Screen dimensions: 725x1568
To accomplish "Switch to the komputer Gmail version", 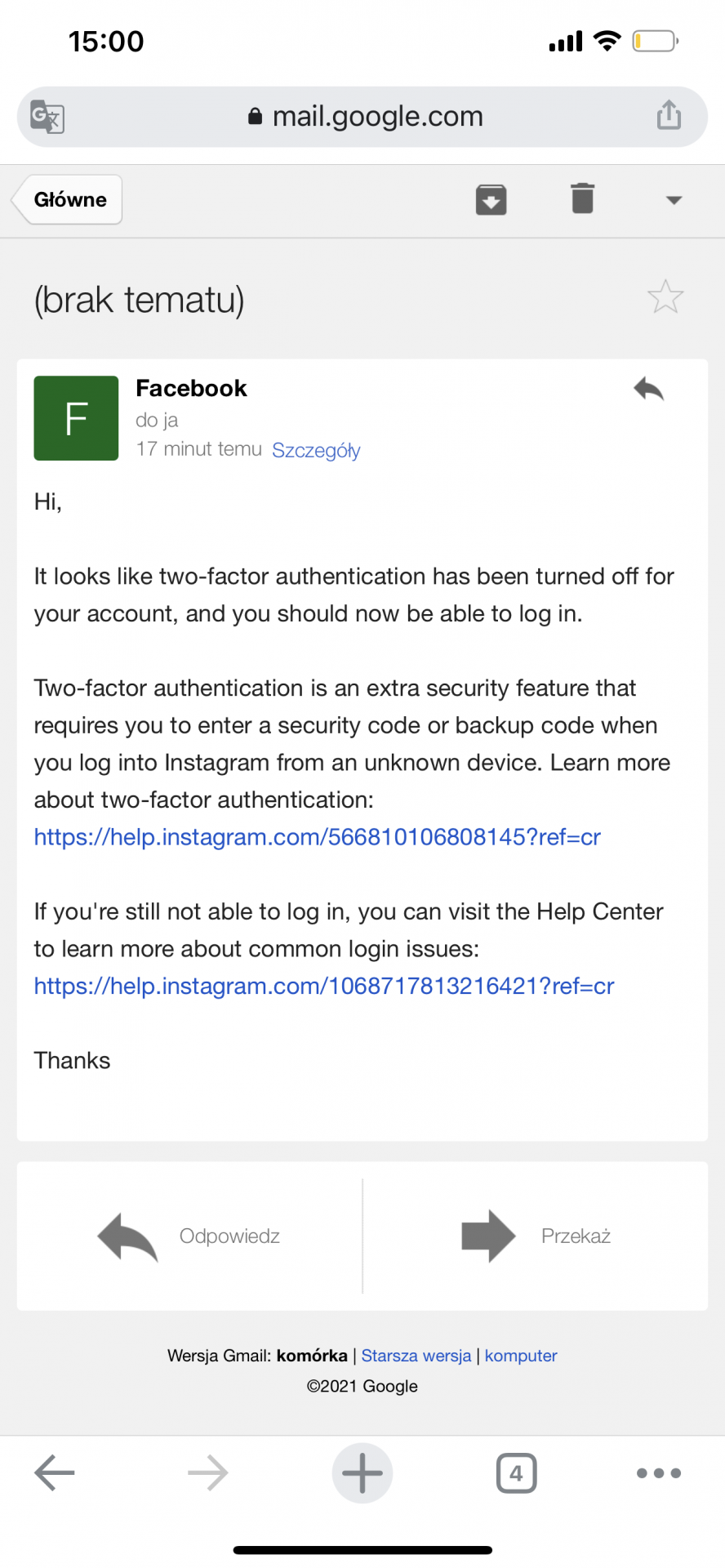I will pos(521,1356).
